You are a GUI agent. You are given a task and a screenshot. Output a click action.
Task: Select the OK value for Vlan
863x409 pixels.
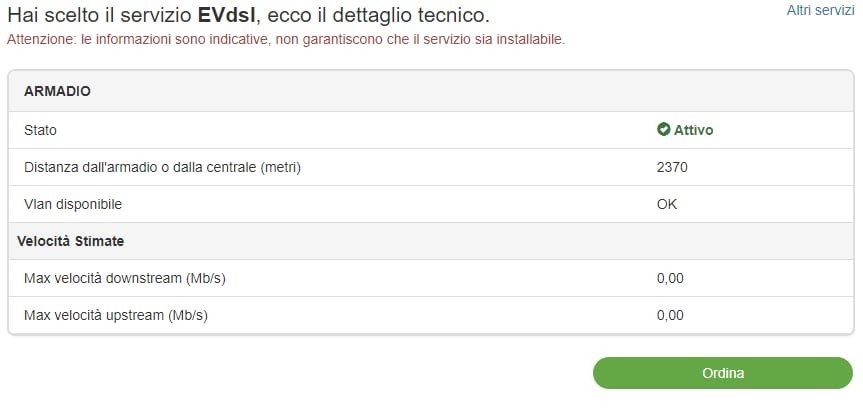pos(667,204)
